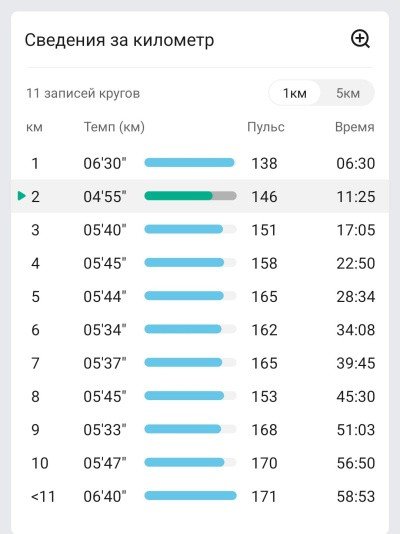Click the Темп (км) column header

click(114, 127)
